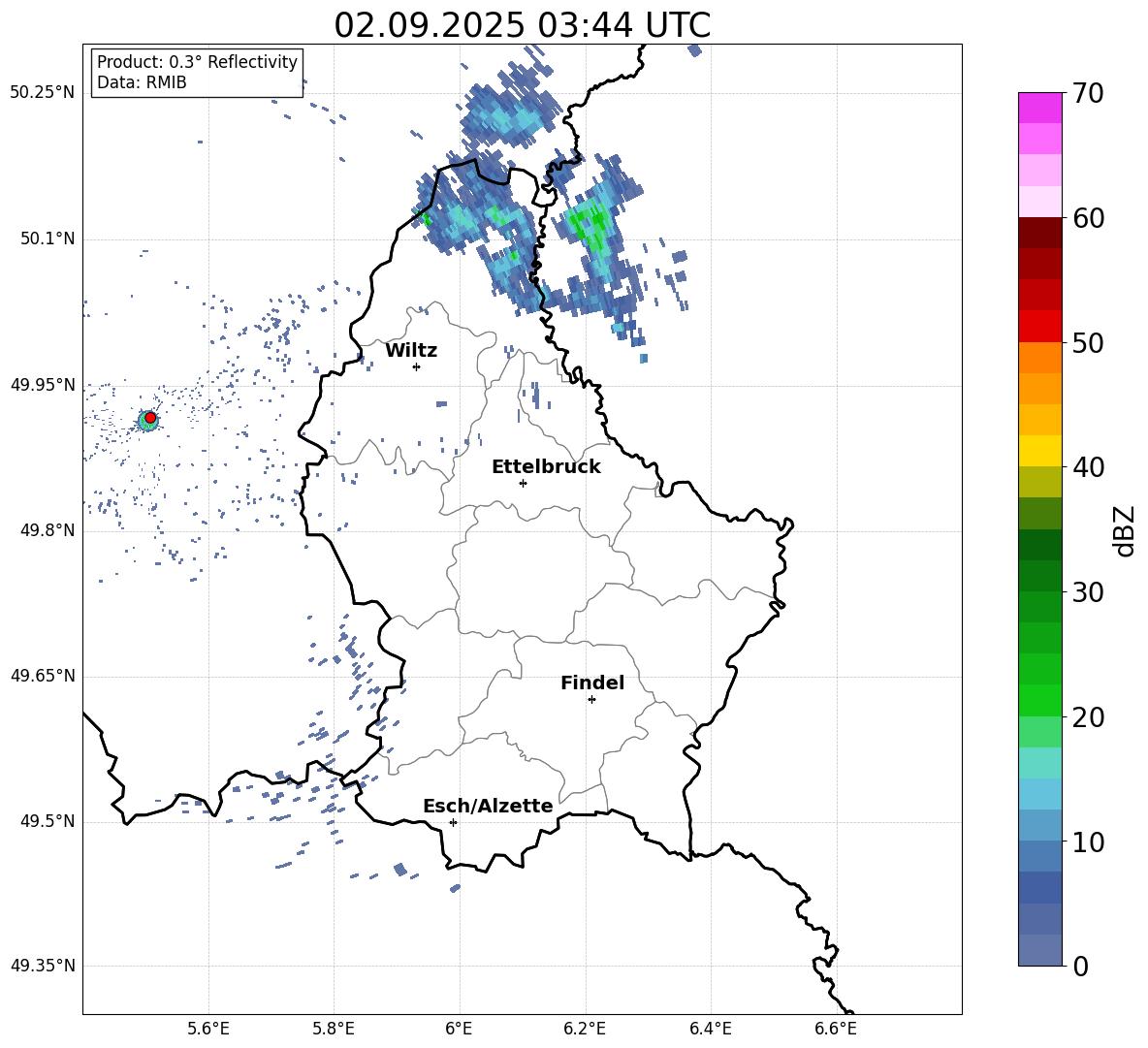Click the bright red colorbar segment above 50

pyautogui.click(x=1040, y=326)
